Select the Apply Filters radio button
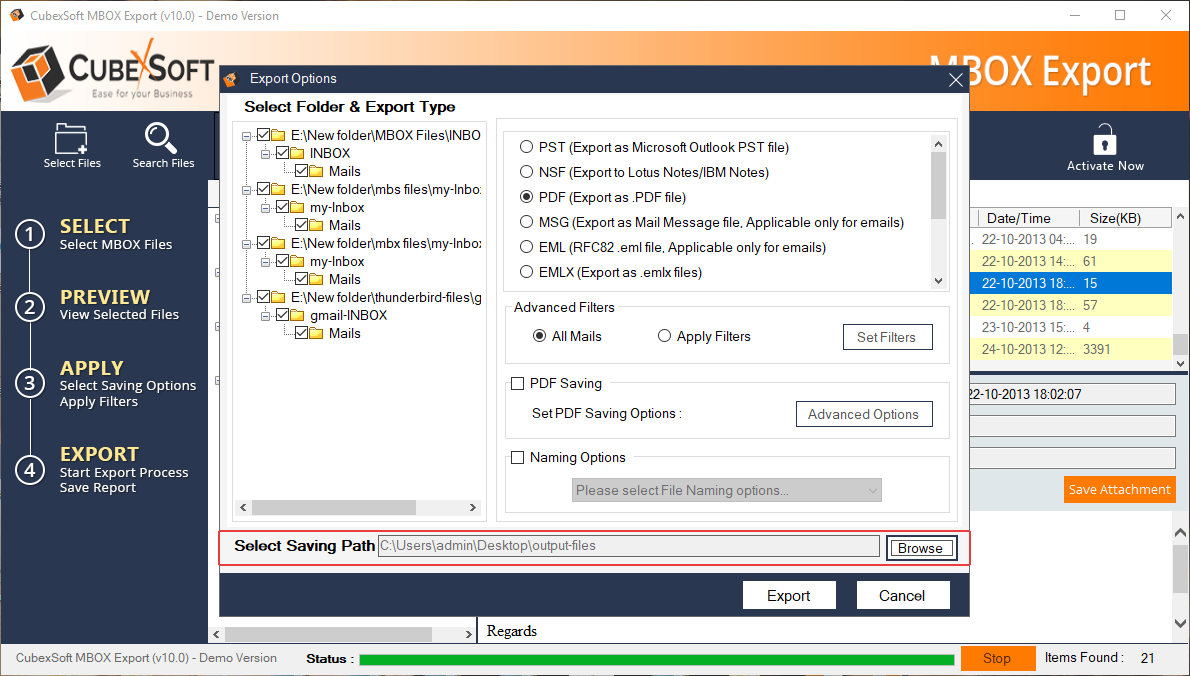Viewport: 1190px width, 676px height. pyautogui.click(x=664, y=337)
